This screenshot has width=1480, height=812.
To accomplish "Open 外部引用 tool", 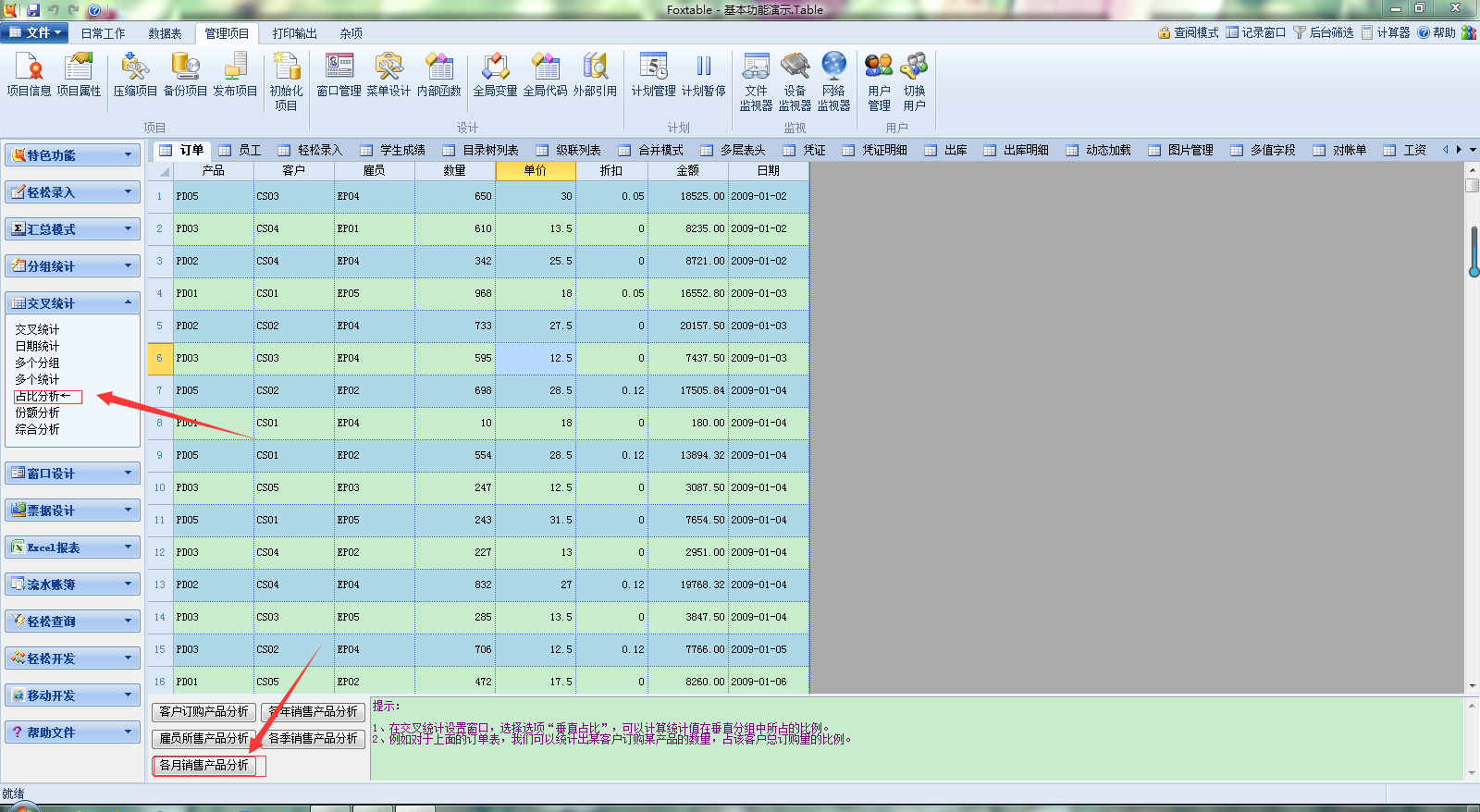I will [x=595, y=75].
